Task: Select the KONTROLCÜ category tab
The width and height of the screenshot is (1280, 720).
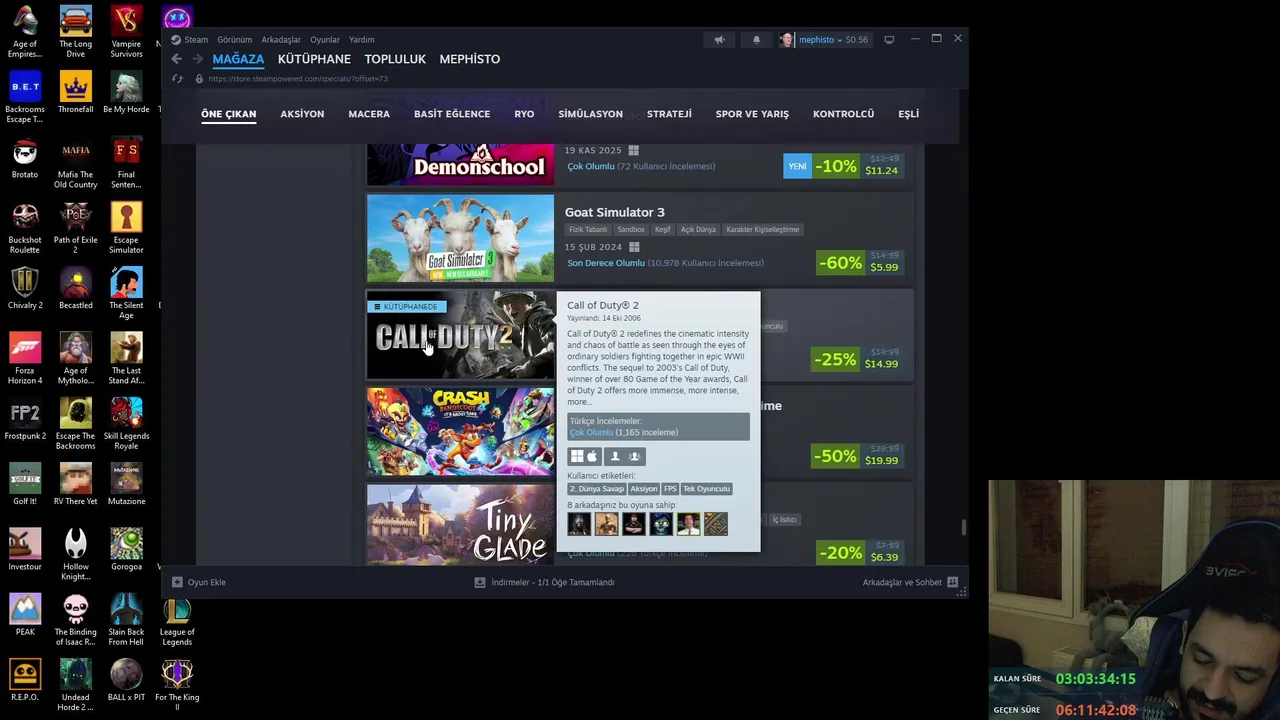Action: (843, 114)
